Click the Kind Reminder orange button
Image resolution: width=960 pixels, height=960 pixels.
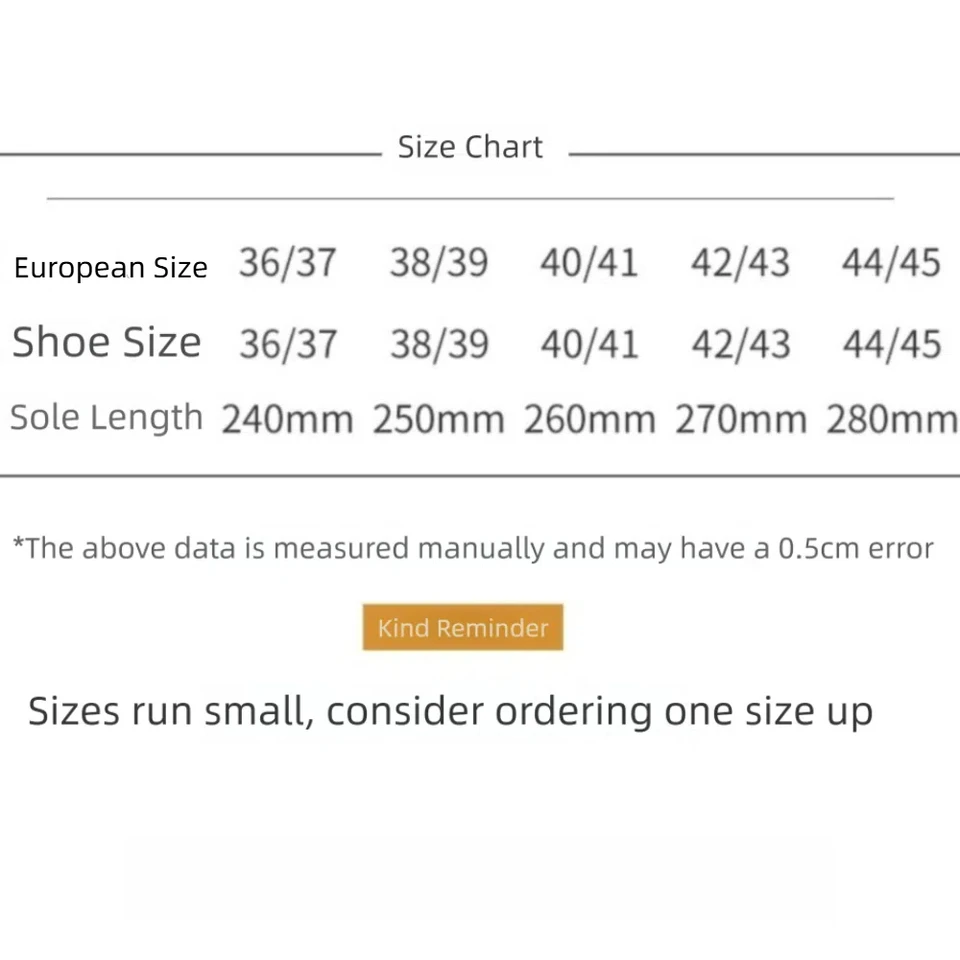tap(463, 628)
